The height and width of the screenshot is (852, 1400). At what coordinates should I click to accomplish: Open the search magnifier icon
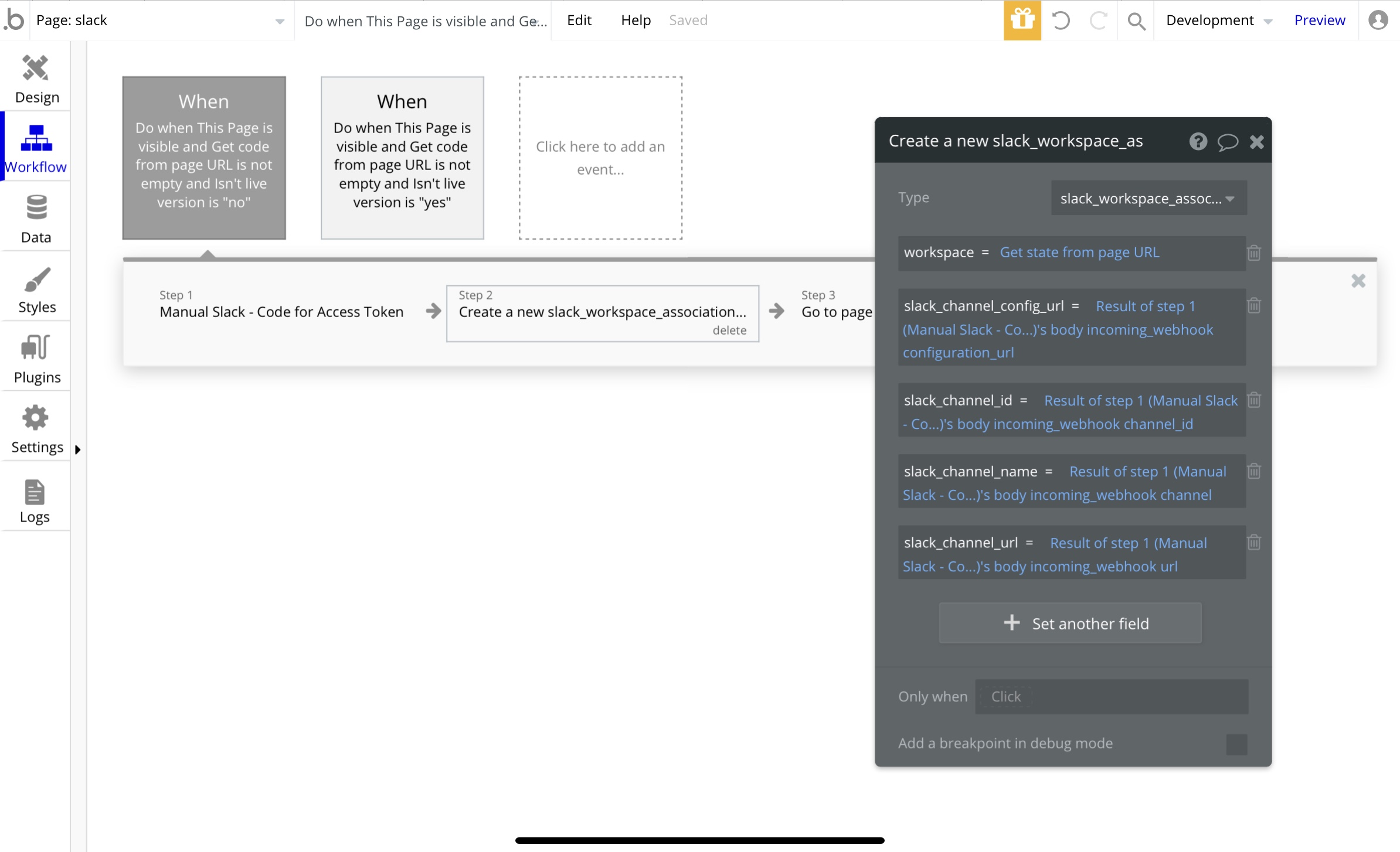[1136, 21]
